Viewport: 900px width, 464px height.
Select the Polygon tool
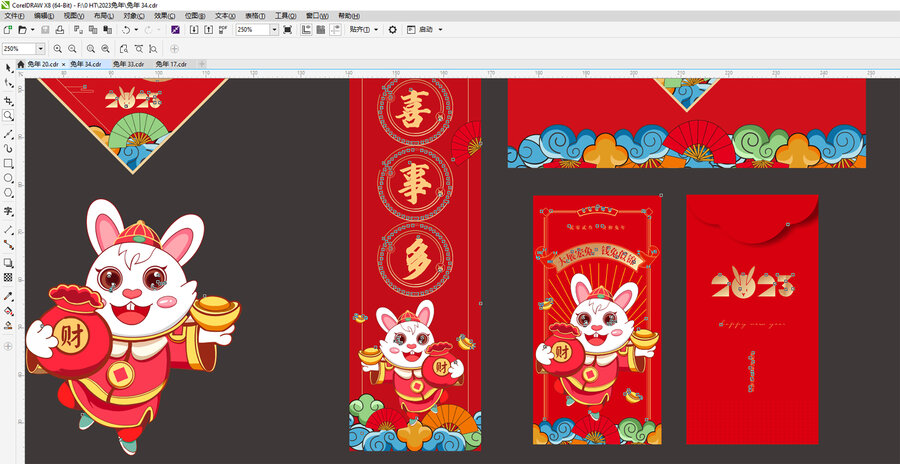click(8, 193)
